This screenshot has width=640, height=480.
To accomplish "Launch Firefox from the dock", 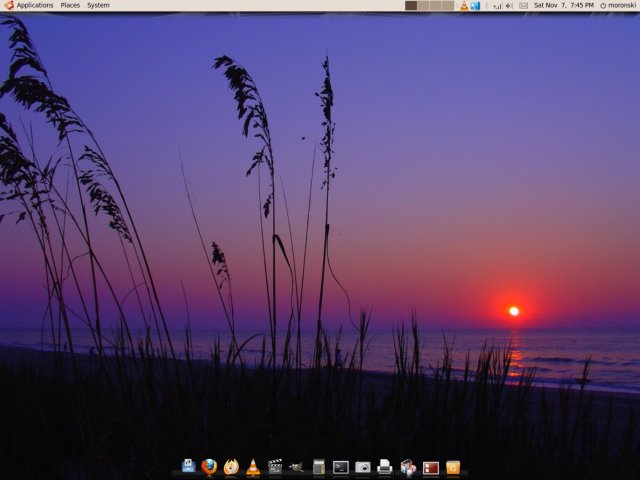I will click(x=209, y=467).
